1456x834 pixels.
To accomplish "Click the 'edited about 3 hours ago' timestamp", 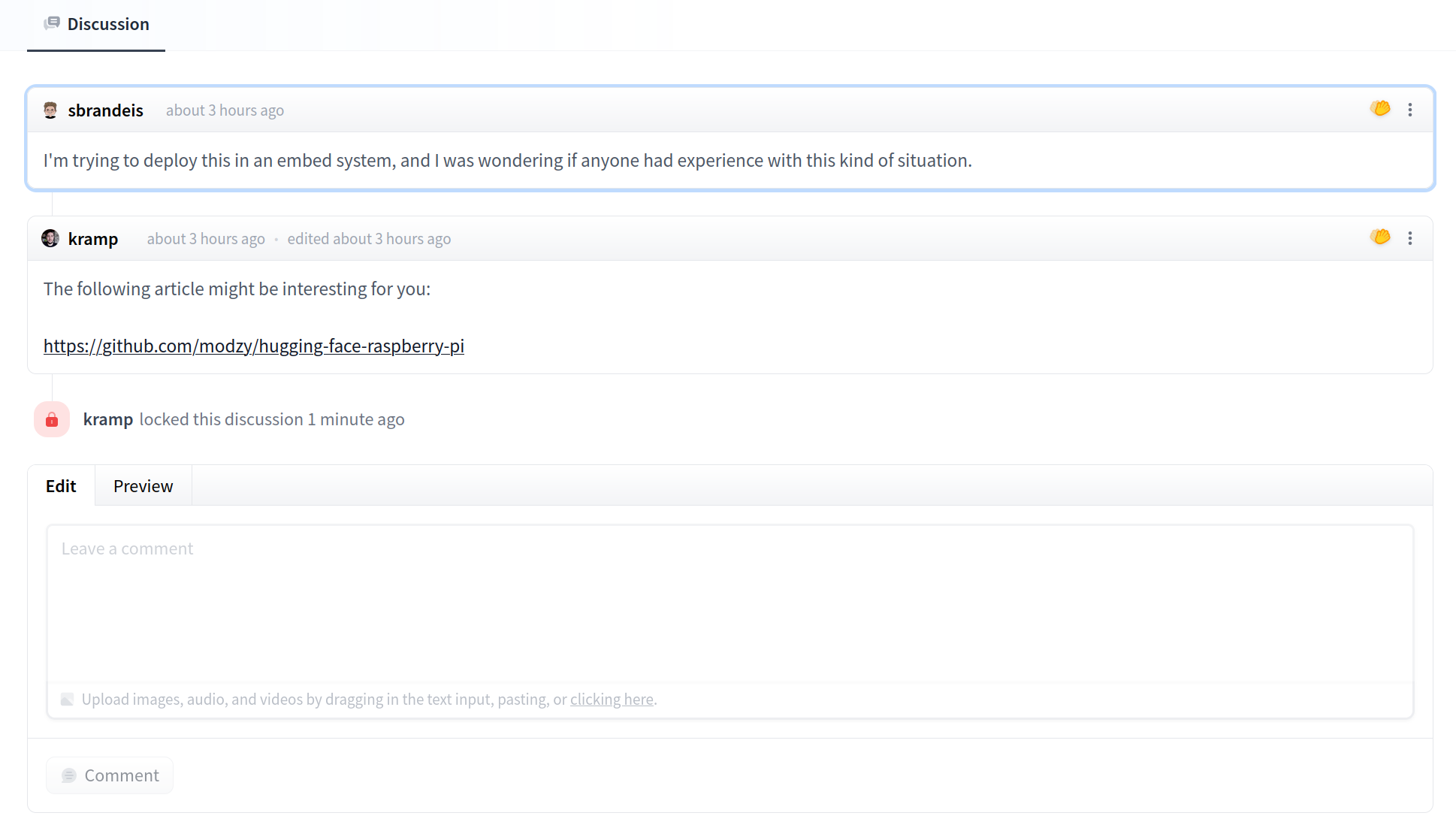I will pos(369,239).
